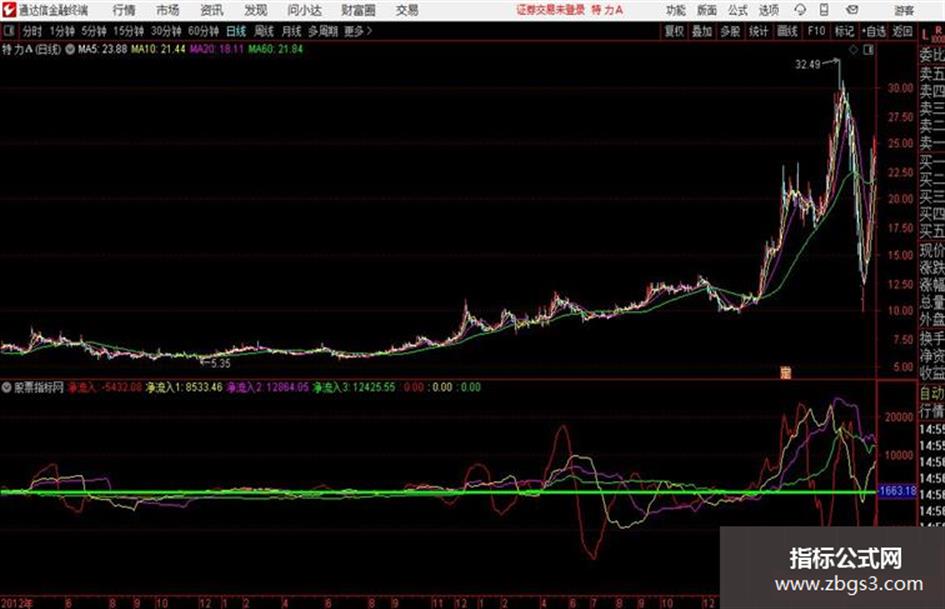The height and width of the screenshot is (609, 945).
Task: Click the 返回 back button
Action: [902, 31]
